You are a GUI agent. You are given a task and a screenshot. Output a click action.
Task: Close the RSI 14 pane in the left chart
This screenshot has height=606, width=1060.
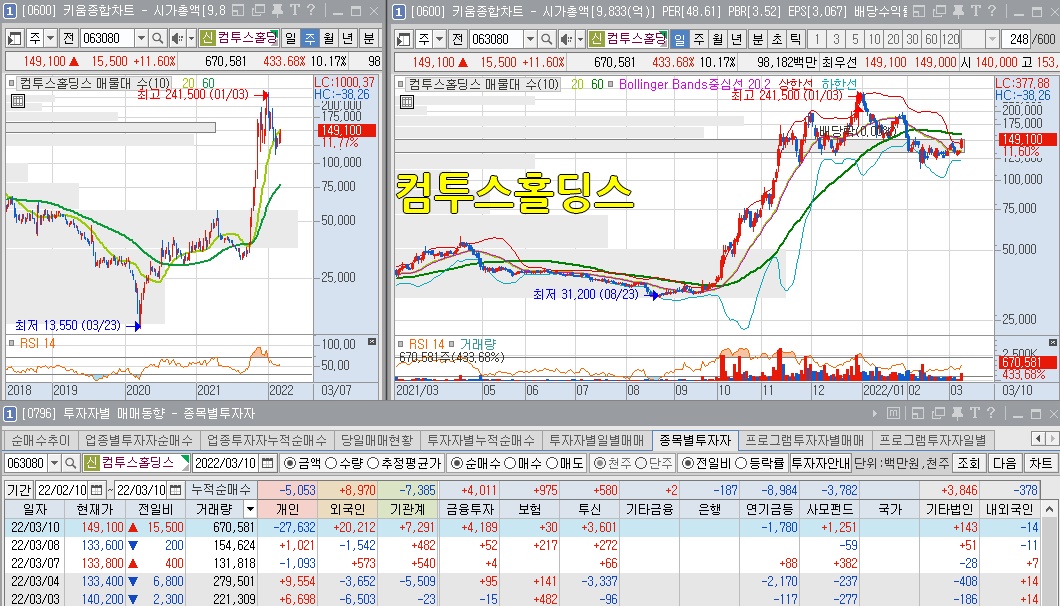coord(371,342)
